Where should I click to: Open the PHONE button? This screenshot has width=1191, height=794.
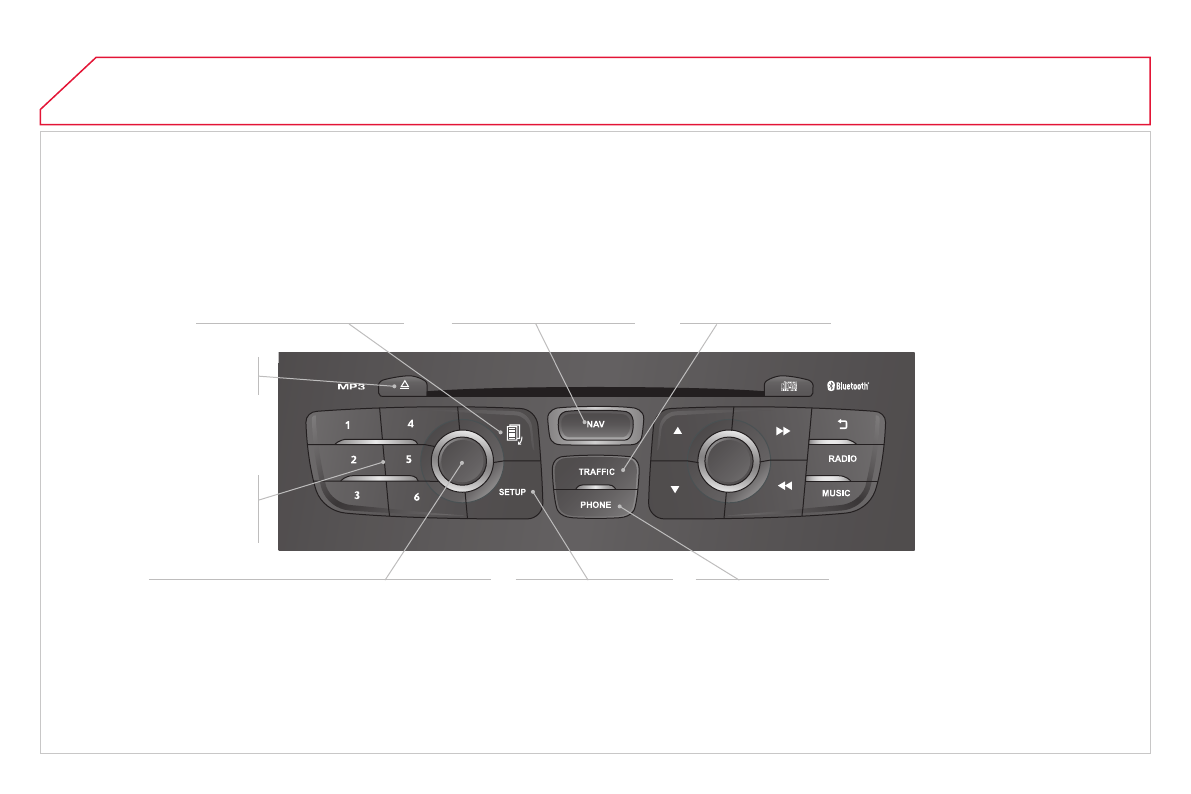click(x=595, y=505)
